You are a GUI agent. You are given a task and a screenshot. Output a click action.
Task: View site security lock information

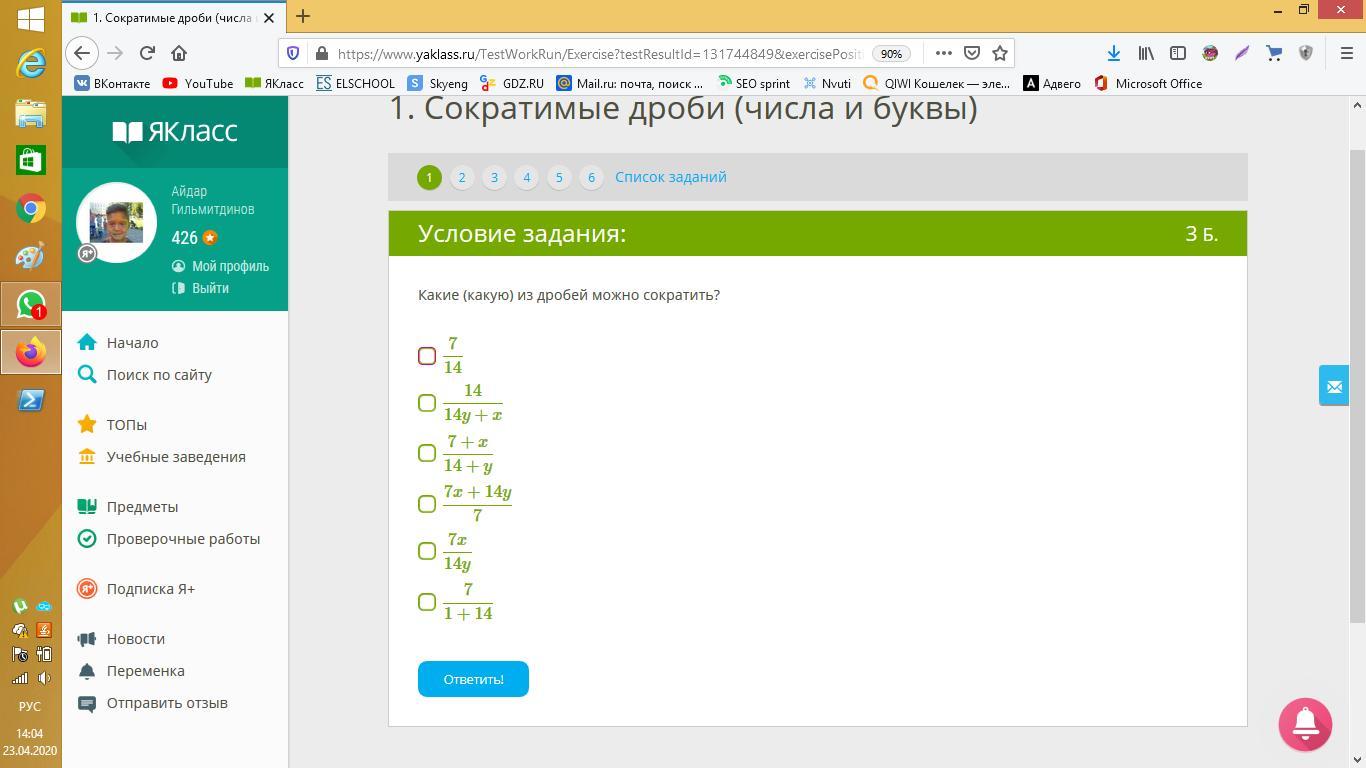click(321, 53)
